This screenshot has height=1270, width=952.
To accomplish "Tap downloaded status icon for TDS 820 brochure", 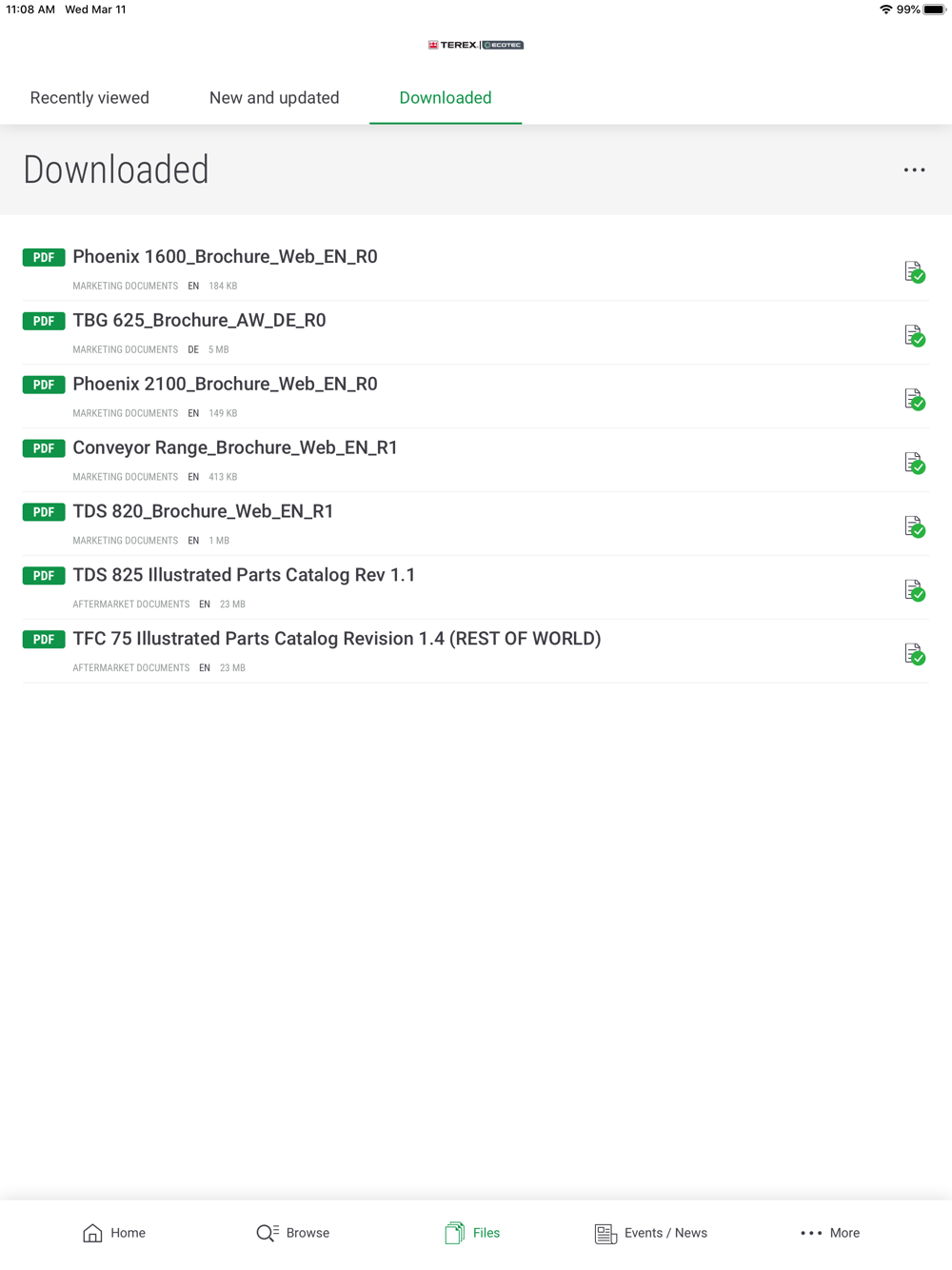I will coord(914,527).
